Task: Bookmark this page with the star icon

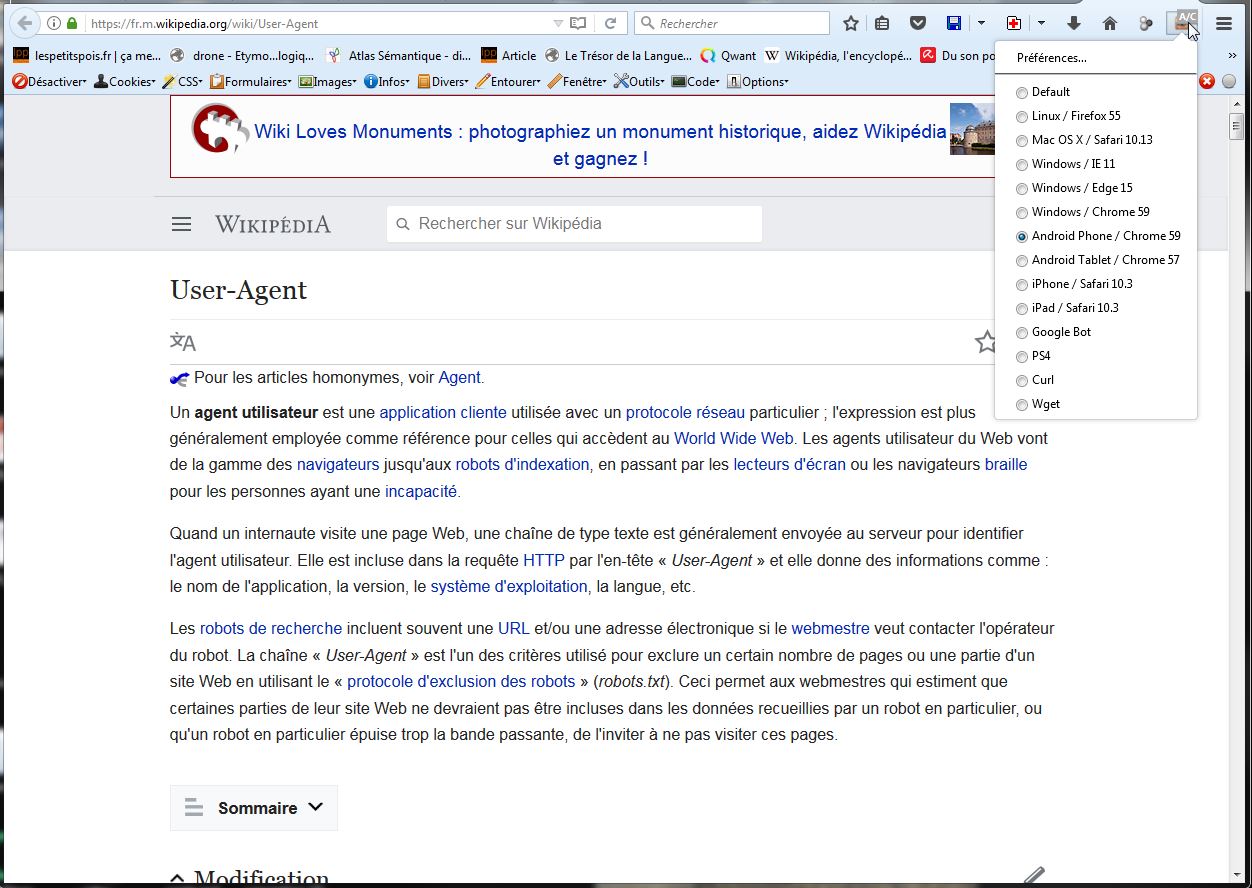Action: pyautogui.click(x=851, y=23)
